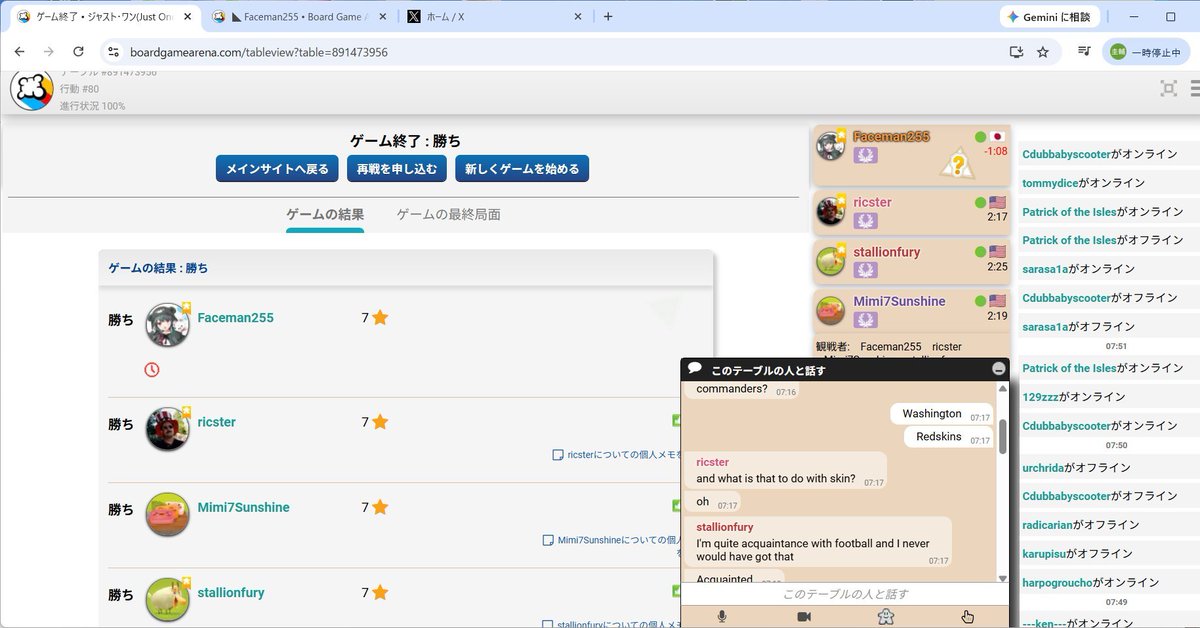This screenshot has width=1200, height=628.
Task: Click install/cast icon in address bar
Action: click(1016, 52)
